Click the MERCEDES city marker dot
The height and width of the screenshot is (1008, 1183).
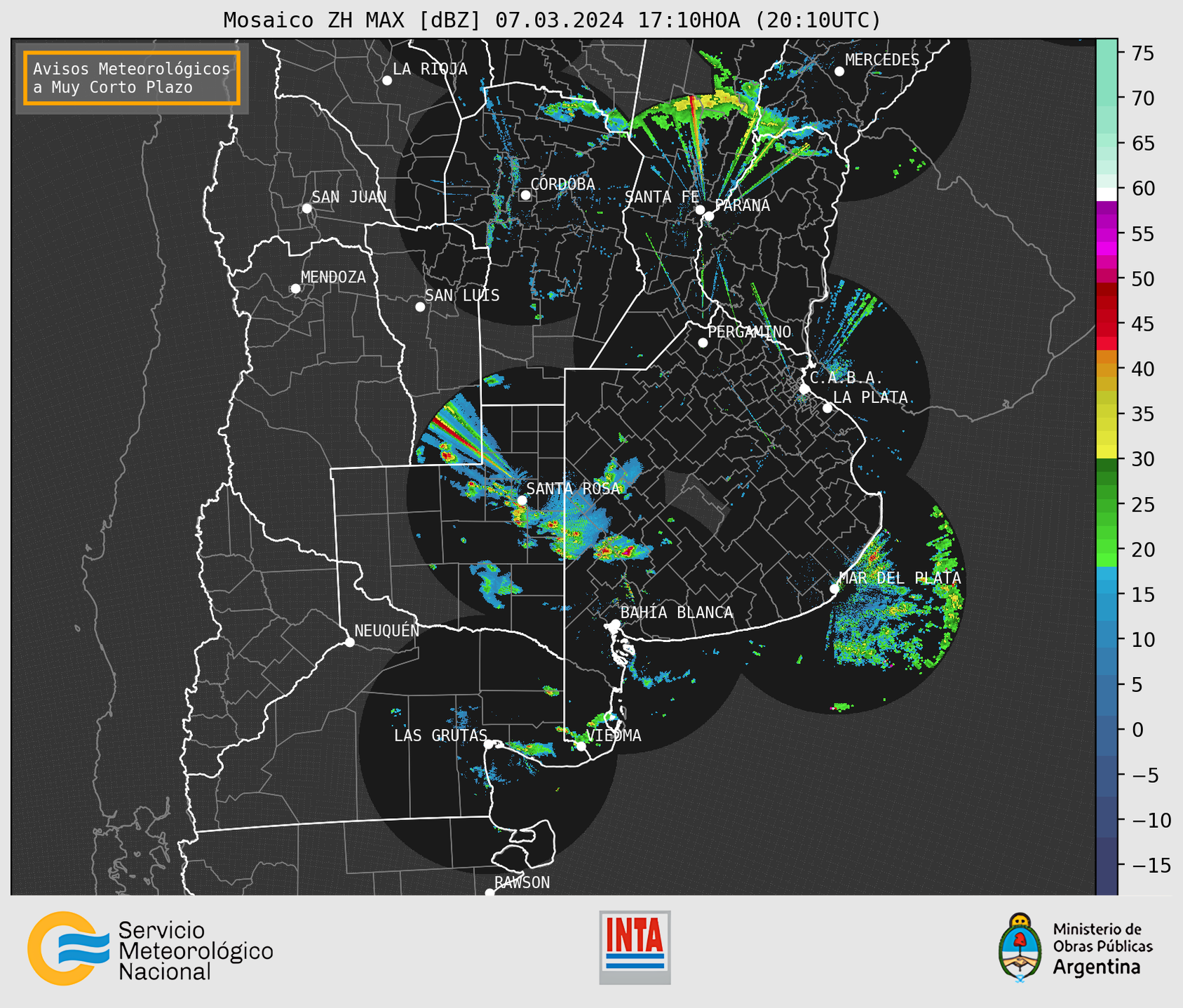point(839,71)
